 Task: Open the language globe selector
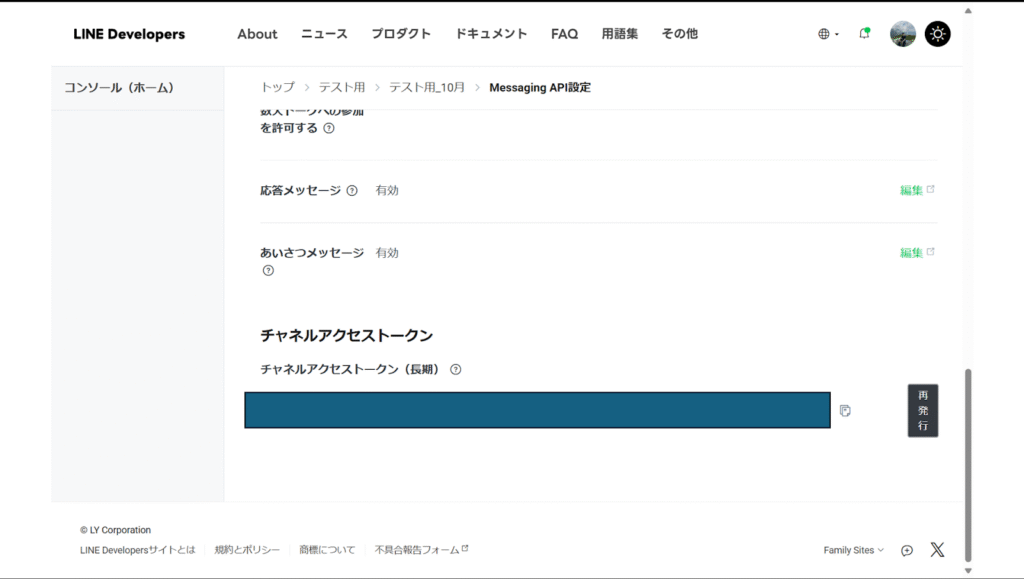(828, 34)
